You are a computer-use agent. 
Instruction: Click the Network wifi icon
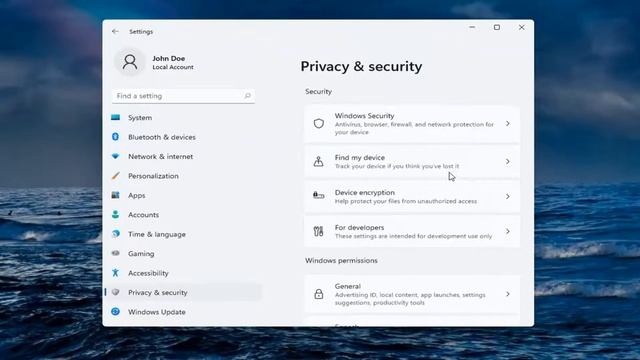click(x=116, y=156)
